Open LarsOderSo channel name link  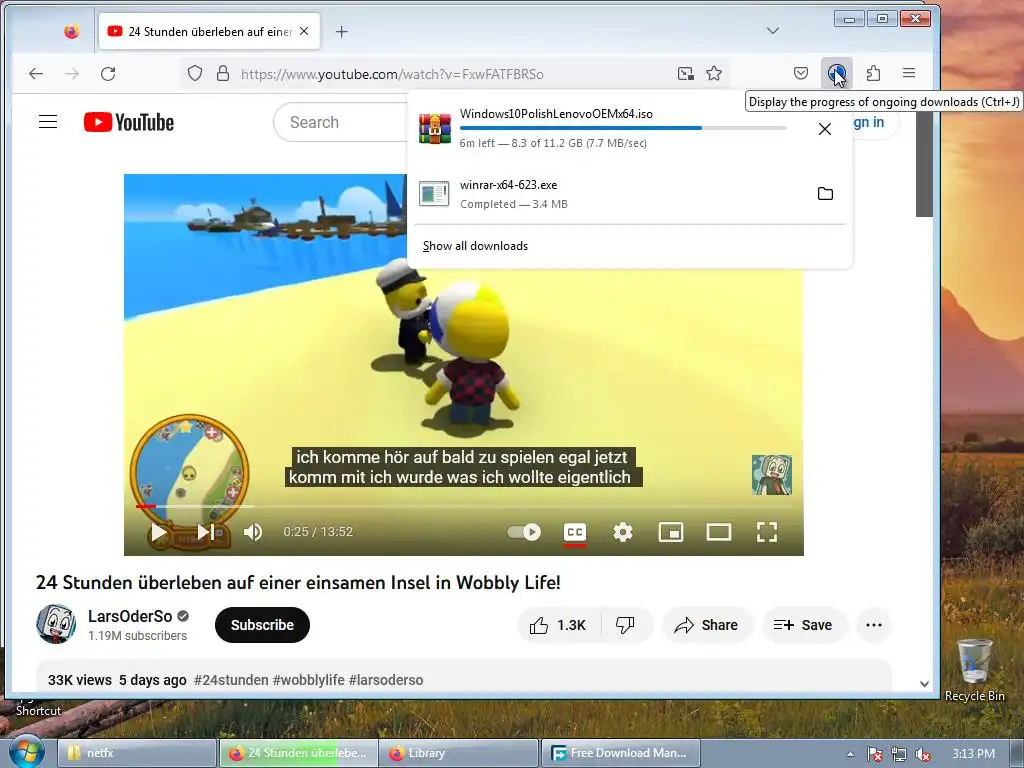(x=130, y=616)
